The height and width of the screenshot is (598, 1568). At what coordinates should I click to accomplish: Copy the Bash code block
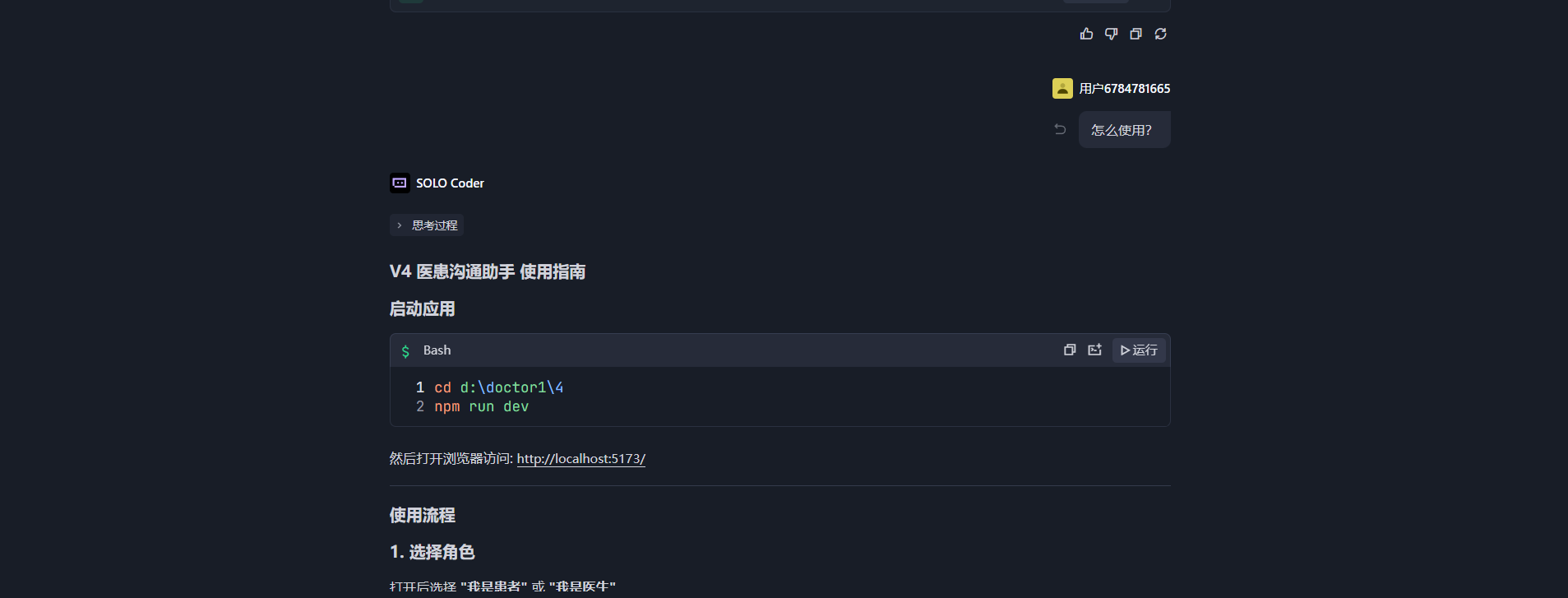click(x=1069, y=350)
